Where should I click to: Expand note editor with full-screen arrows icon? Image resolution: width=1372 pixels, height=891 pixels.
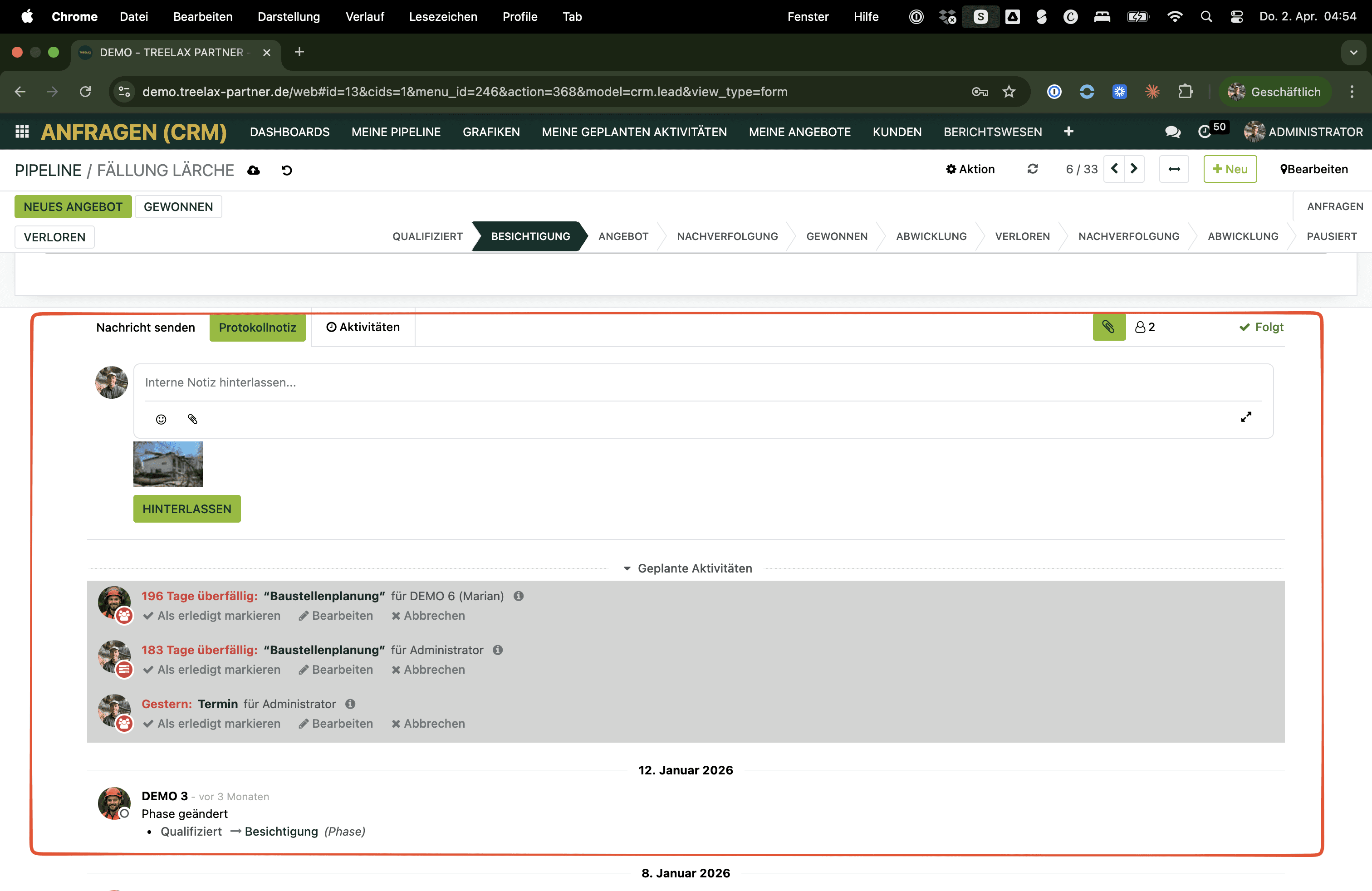point(1246,416)
